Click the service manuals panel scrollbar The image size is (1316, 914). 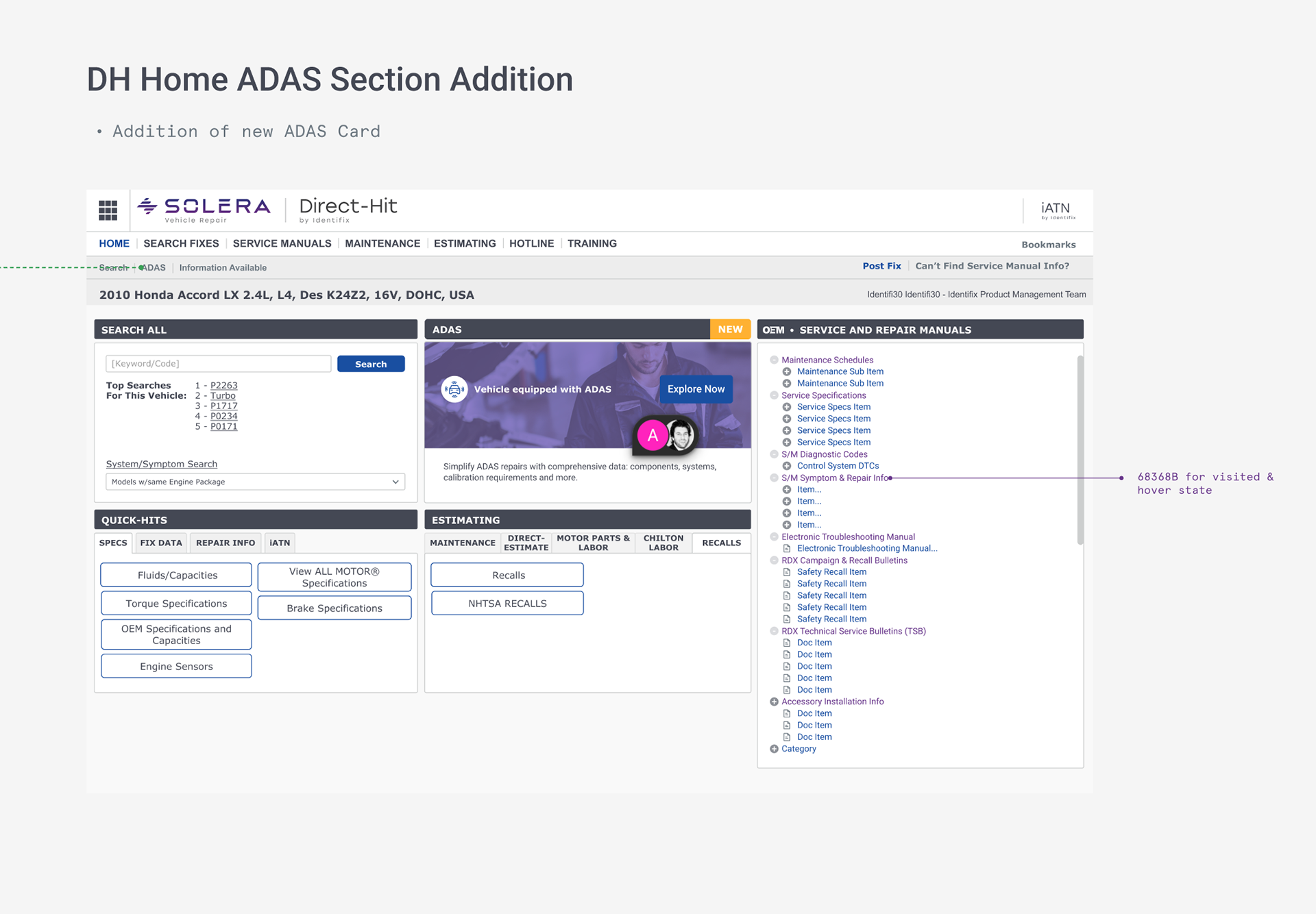[x=1080, y=449]
